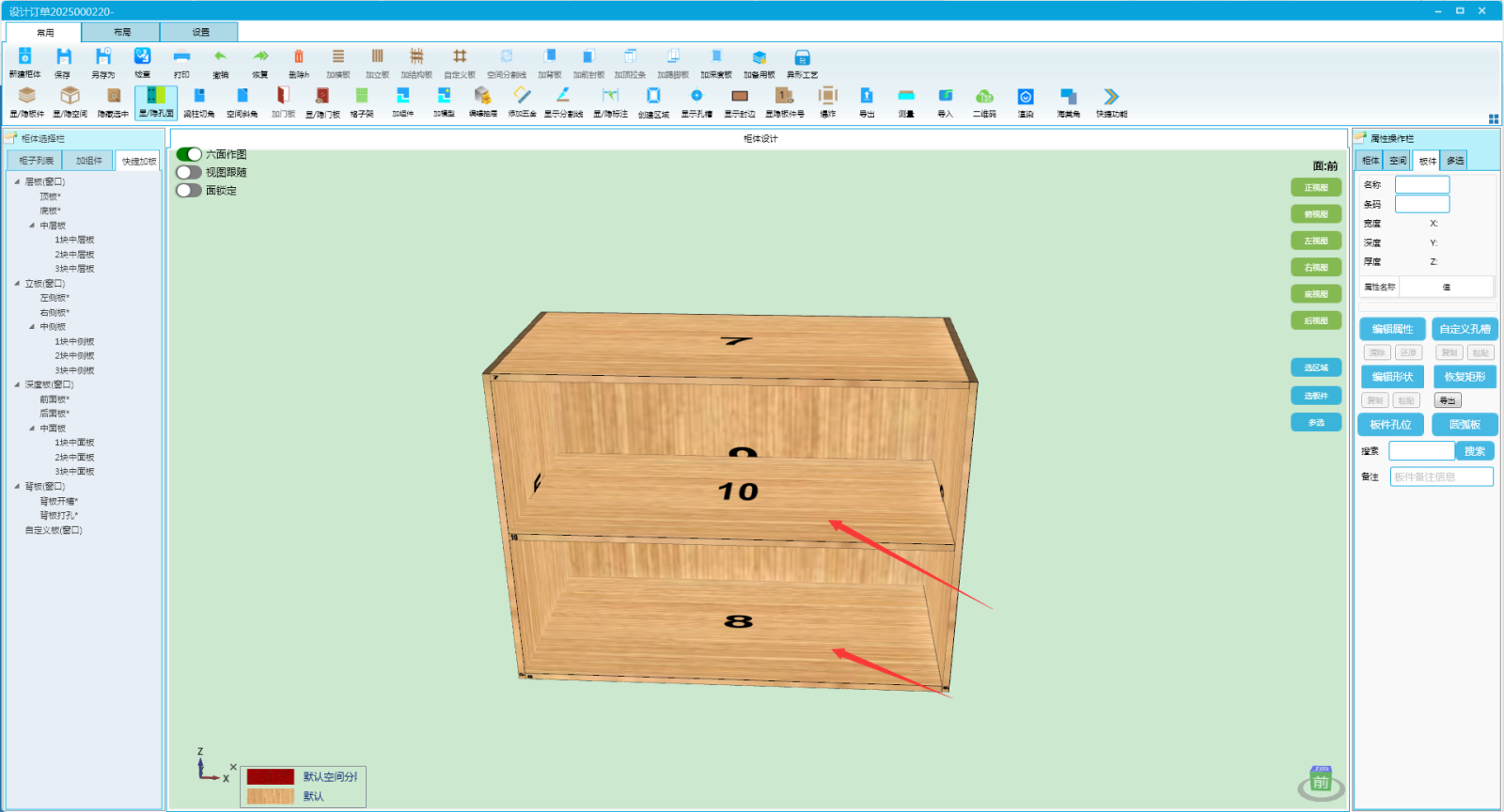Click the 测量 measure tool icon
This screenshot has width=1504, height=812.
click(x=906, y=96)
